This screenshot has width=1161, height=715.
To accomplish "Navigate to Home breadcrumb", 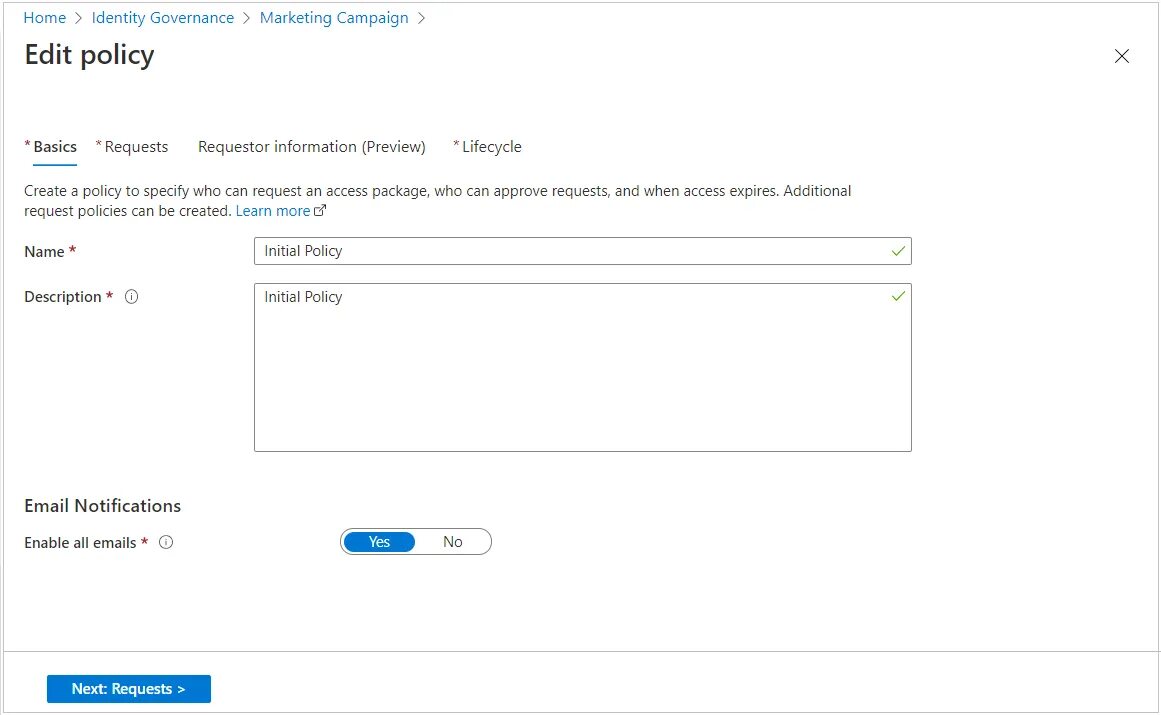I will click(44, 18).
